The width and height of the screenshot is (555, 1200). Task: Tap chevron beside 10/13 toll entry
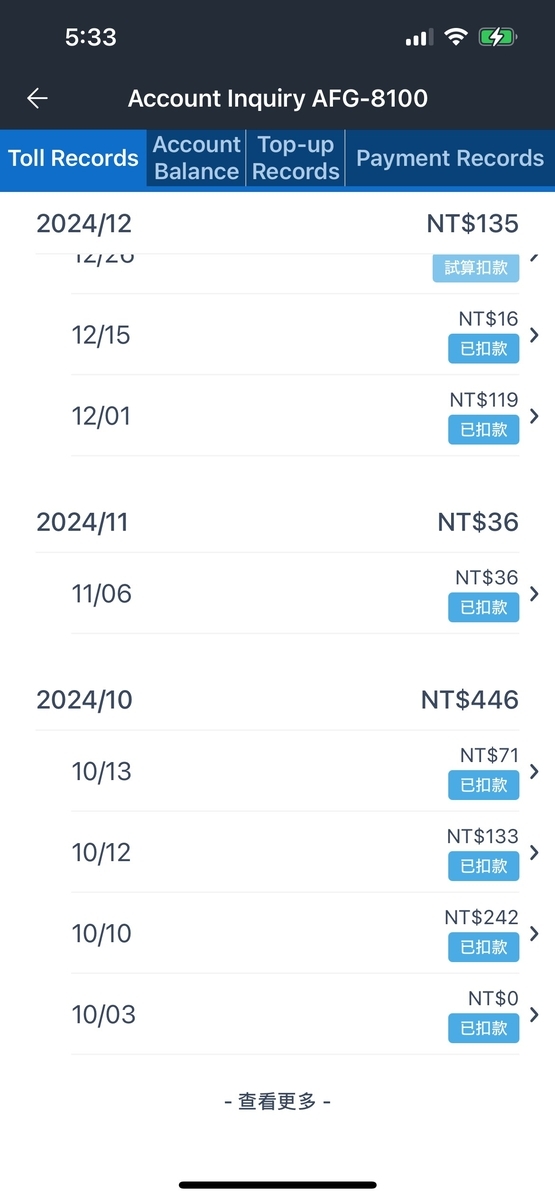(534, 771)
